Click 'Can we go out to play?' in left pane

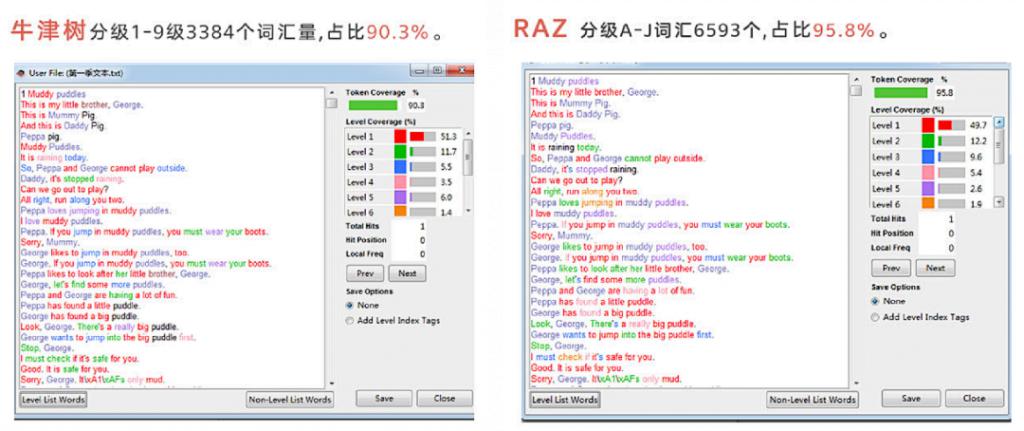[64, 189]
